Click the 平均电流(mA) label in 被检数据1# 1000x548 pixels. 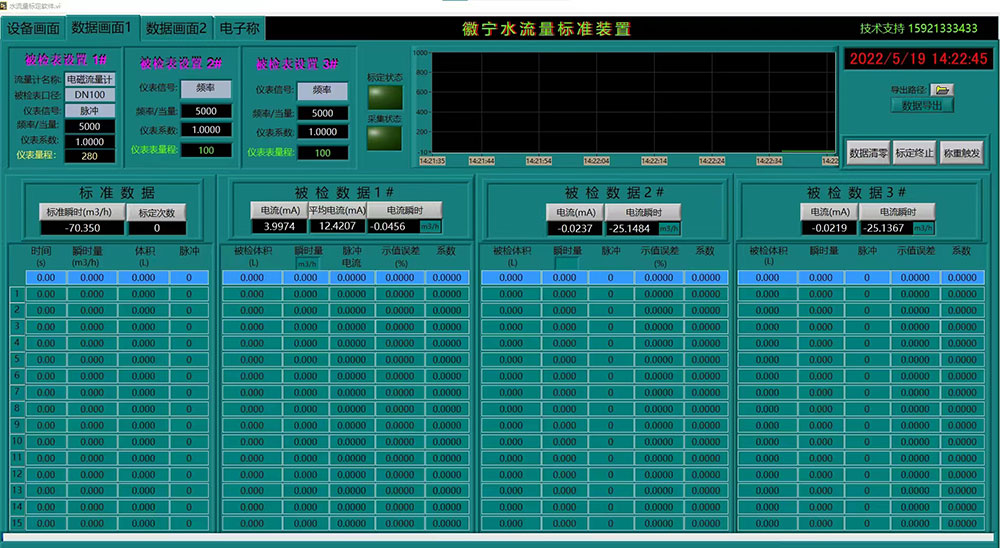337,210
